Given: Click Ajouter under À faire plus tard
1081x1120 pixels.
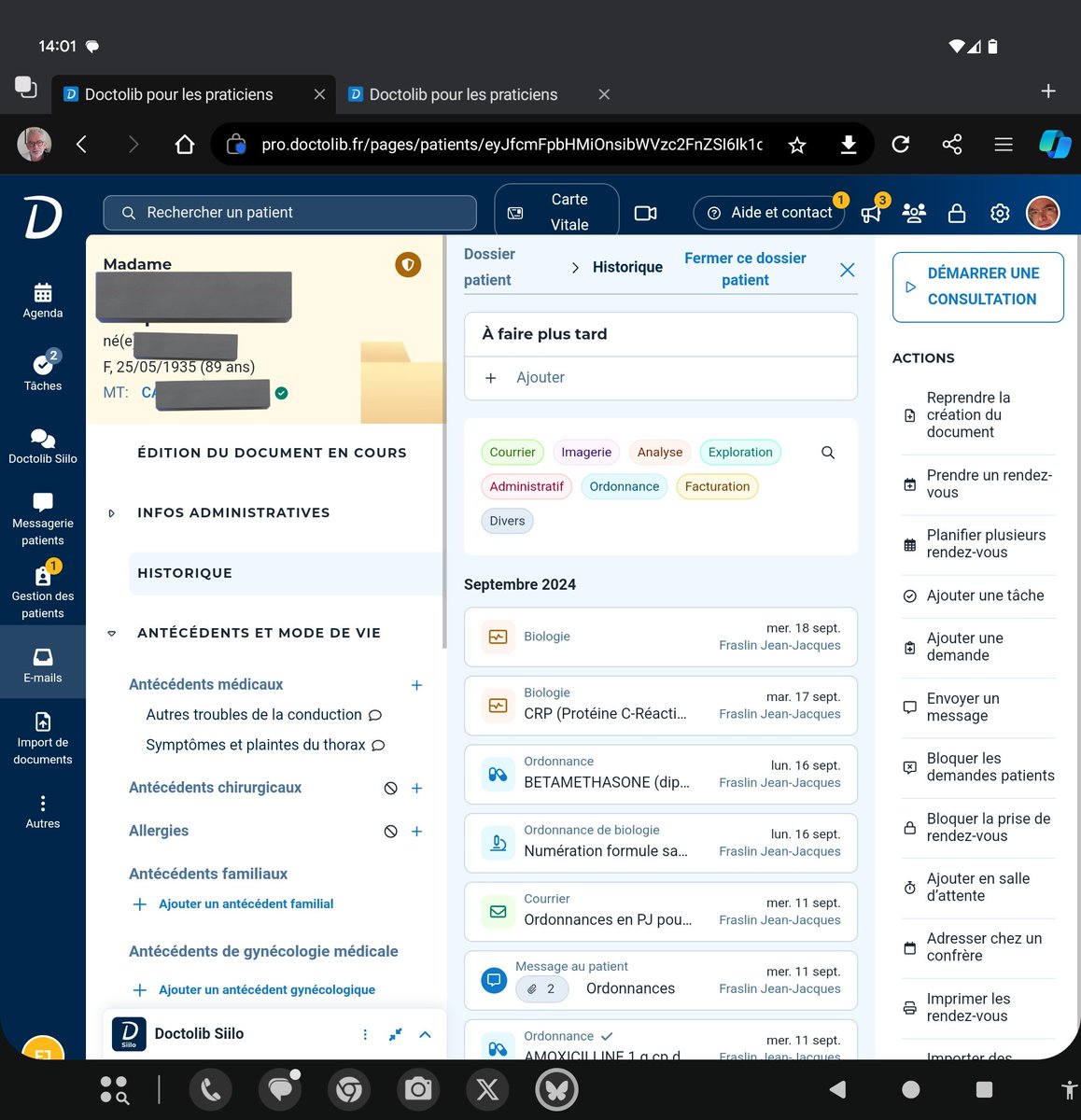Looking at the screenshot, I should (540, 378).
